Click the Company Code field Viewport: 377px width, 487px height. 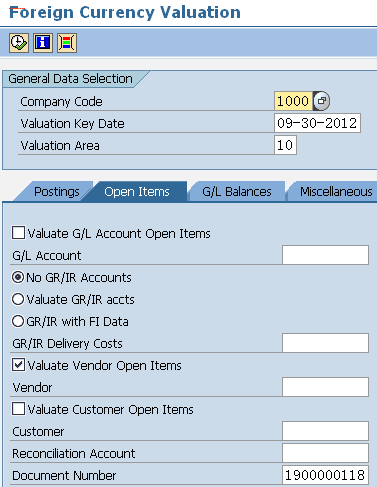[293, 101]
